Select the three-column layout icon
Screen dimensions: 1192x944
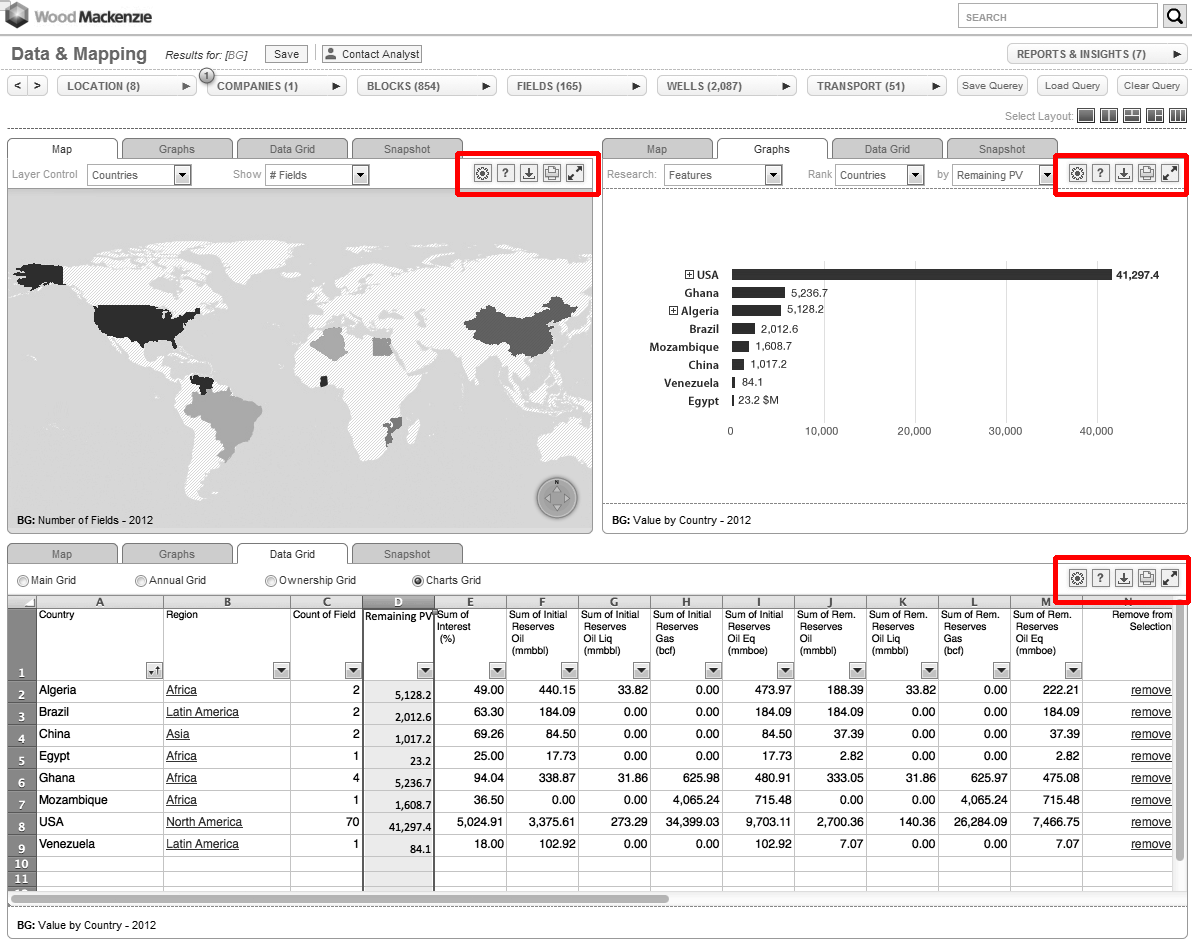pos(1178,116)
